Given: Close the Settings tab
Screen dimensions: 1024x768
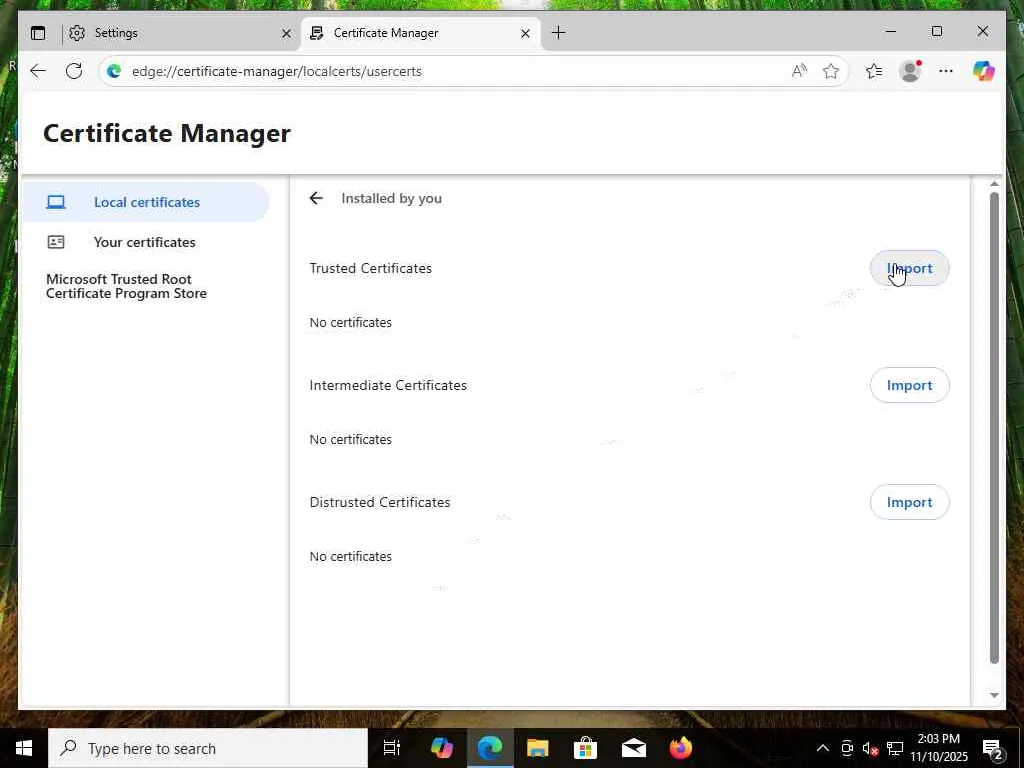Looking at the screenshot, I should click(286, 33).
